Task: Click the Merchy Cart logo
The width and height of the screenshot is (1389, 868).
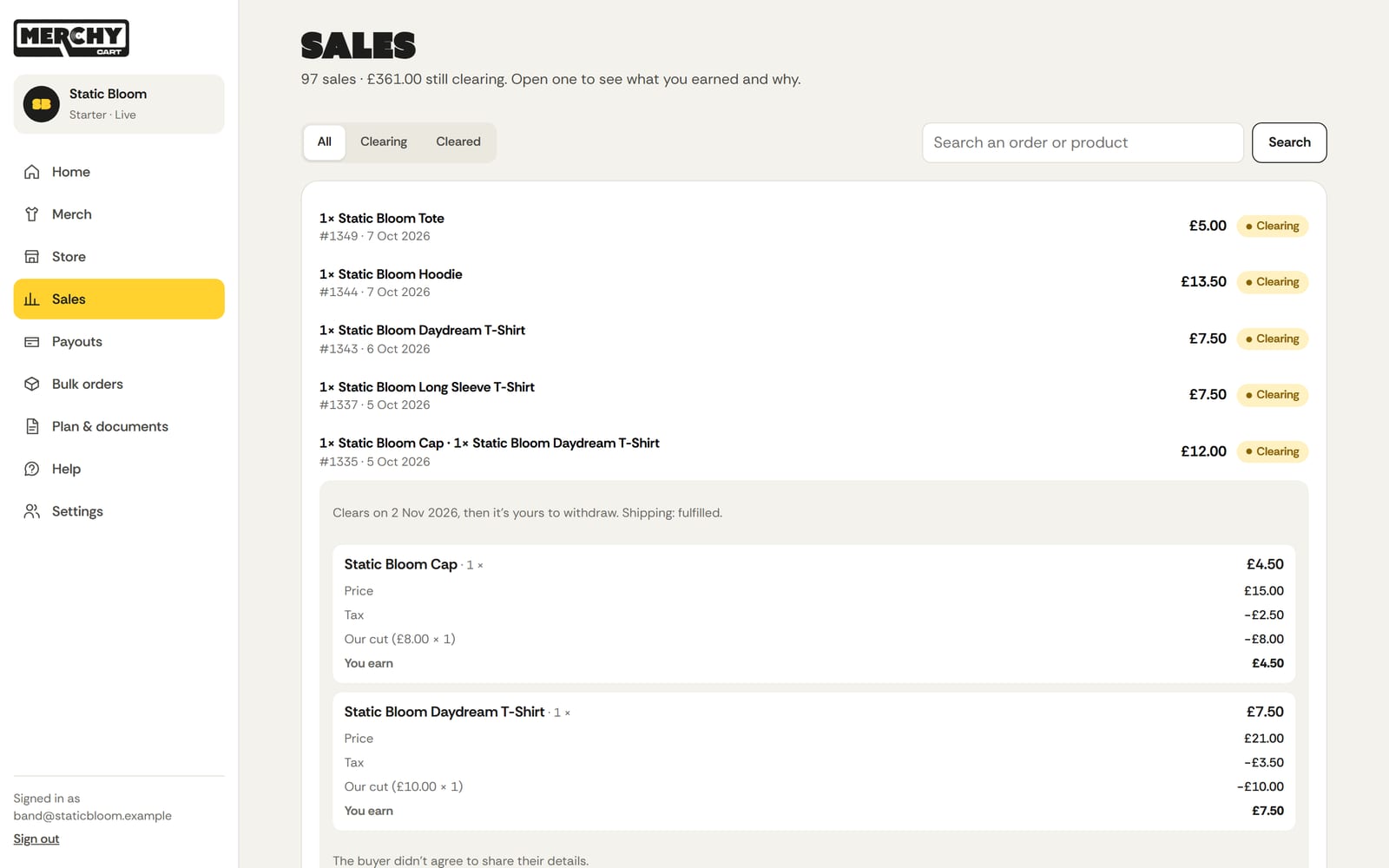Action: tap(71, 38)
